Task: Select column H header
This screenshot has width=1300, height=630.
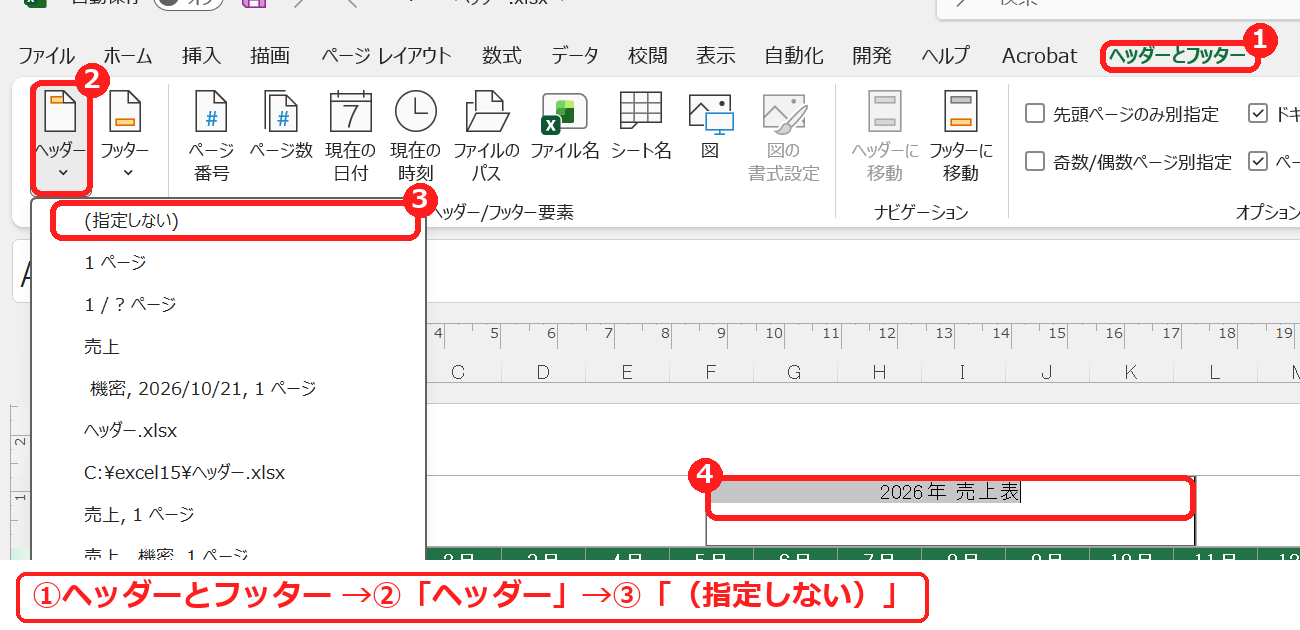Action: tap(879, 373)
